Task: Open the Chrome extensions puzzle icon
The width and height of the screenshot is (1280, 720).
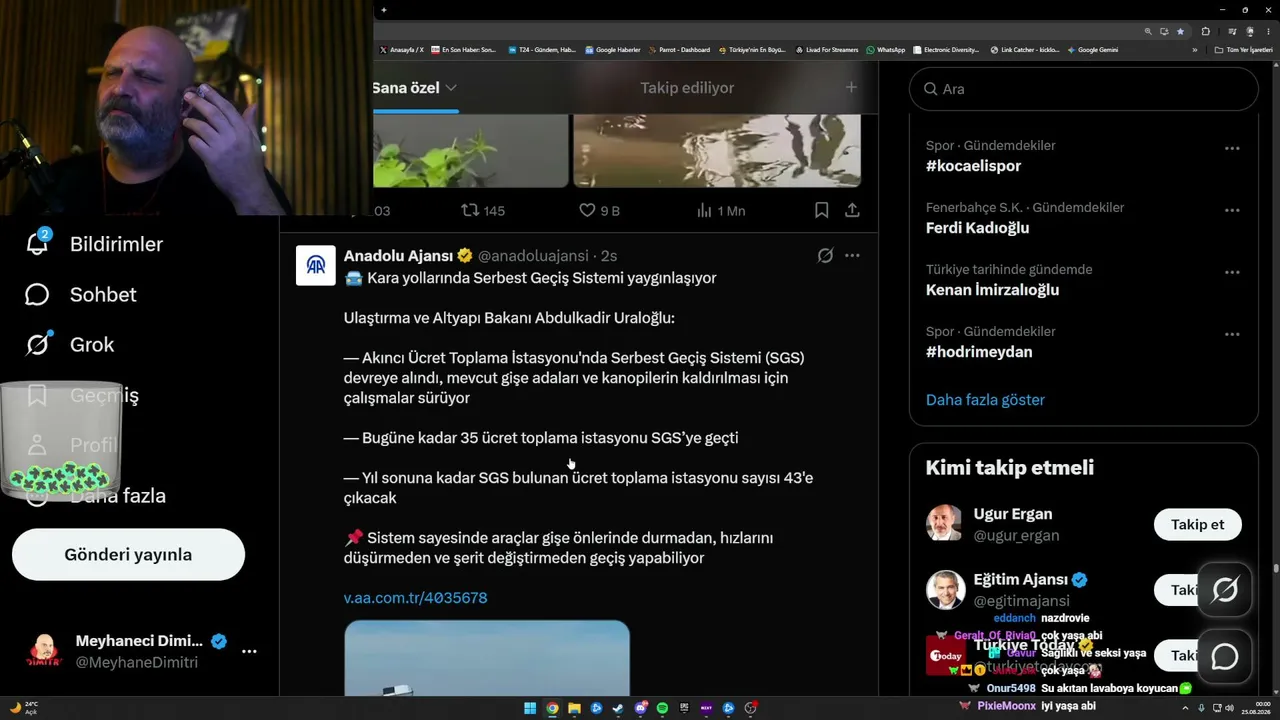Action: 1206,31
